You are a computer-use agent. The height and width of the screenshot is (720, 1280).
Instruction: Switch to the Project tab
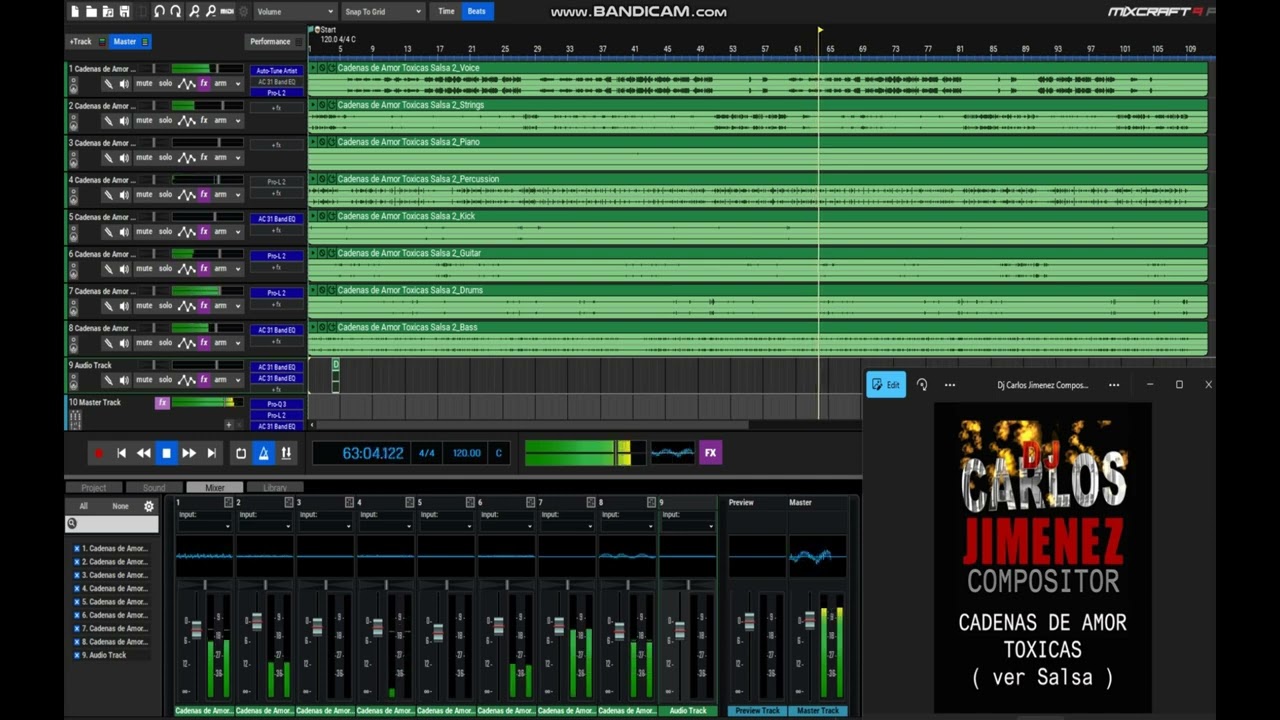[94, 488]
